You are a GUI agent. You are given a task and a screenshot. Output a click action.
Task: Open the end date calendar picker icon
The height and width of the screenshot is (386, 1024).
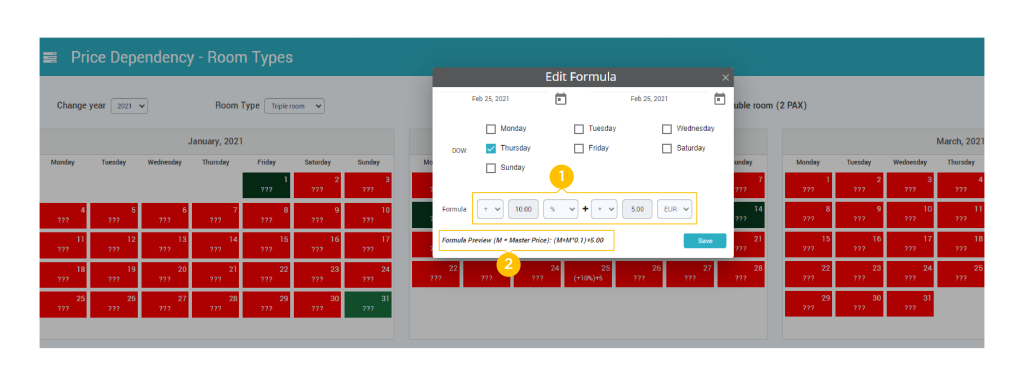719,99
